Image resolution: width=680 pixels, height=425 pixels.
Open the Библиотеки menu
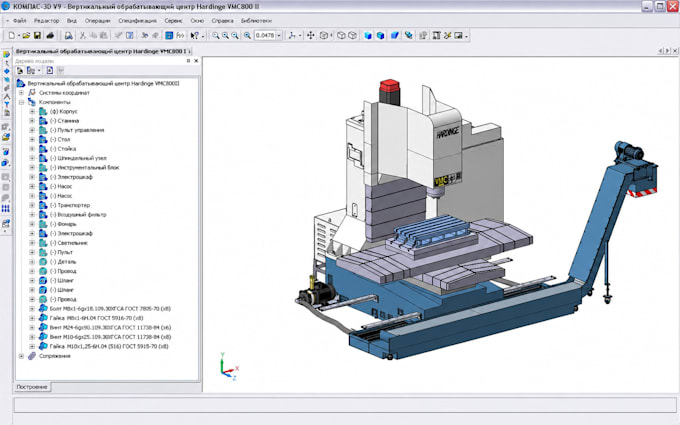point(256,20)
